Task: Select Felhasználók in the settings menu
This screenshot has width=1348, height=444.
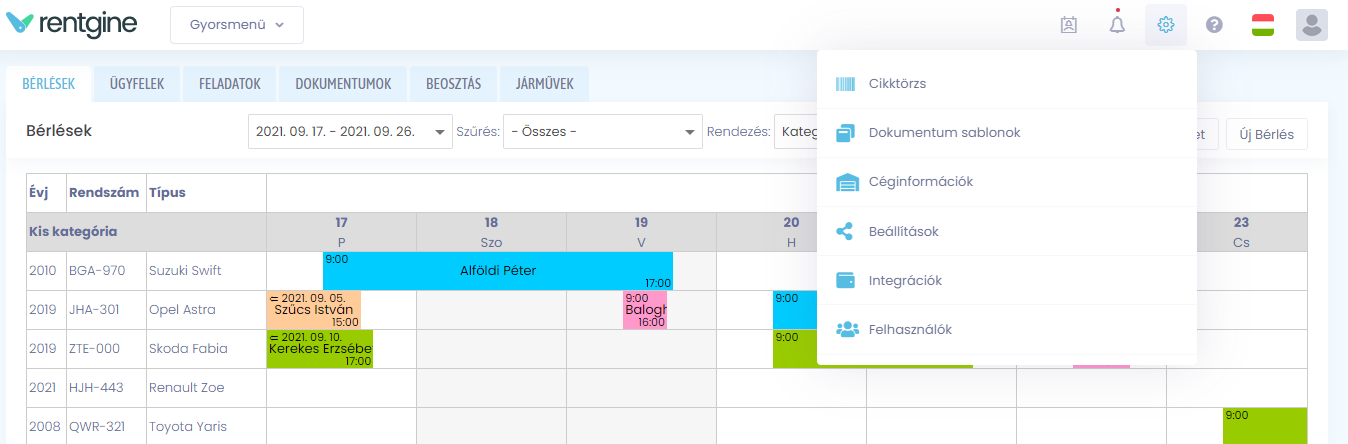Action: (910, 330)
